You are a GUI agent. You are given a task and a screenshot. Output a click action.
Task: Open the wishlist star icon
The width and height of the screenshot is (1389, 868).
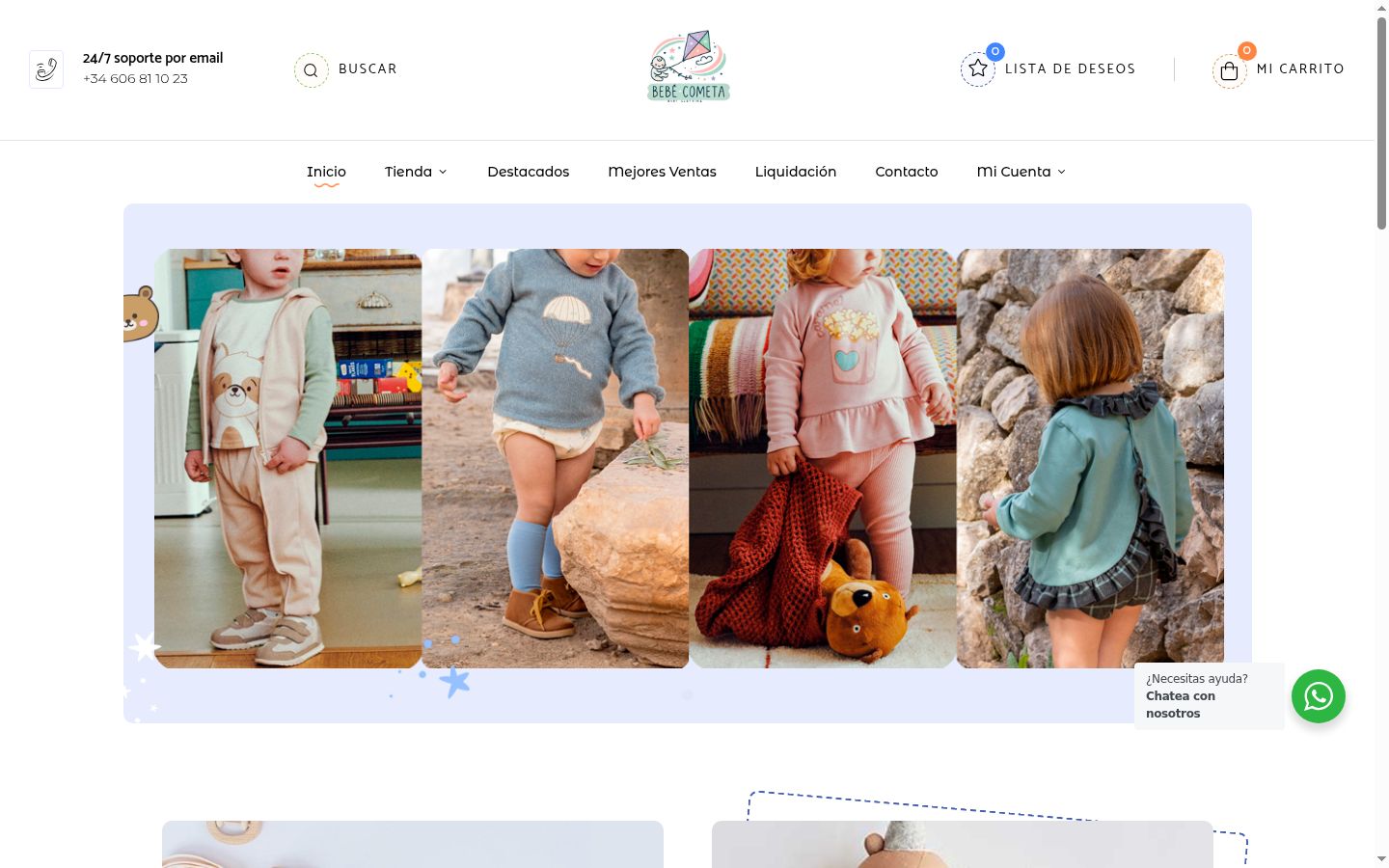click(x=978, y=69)
